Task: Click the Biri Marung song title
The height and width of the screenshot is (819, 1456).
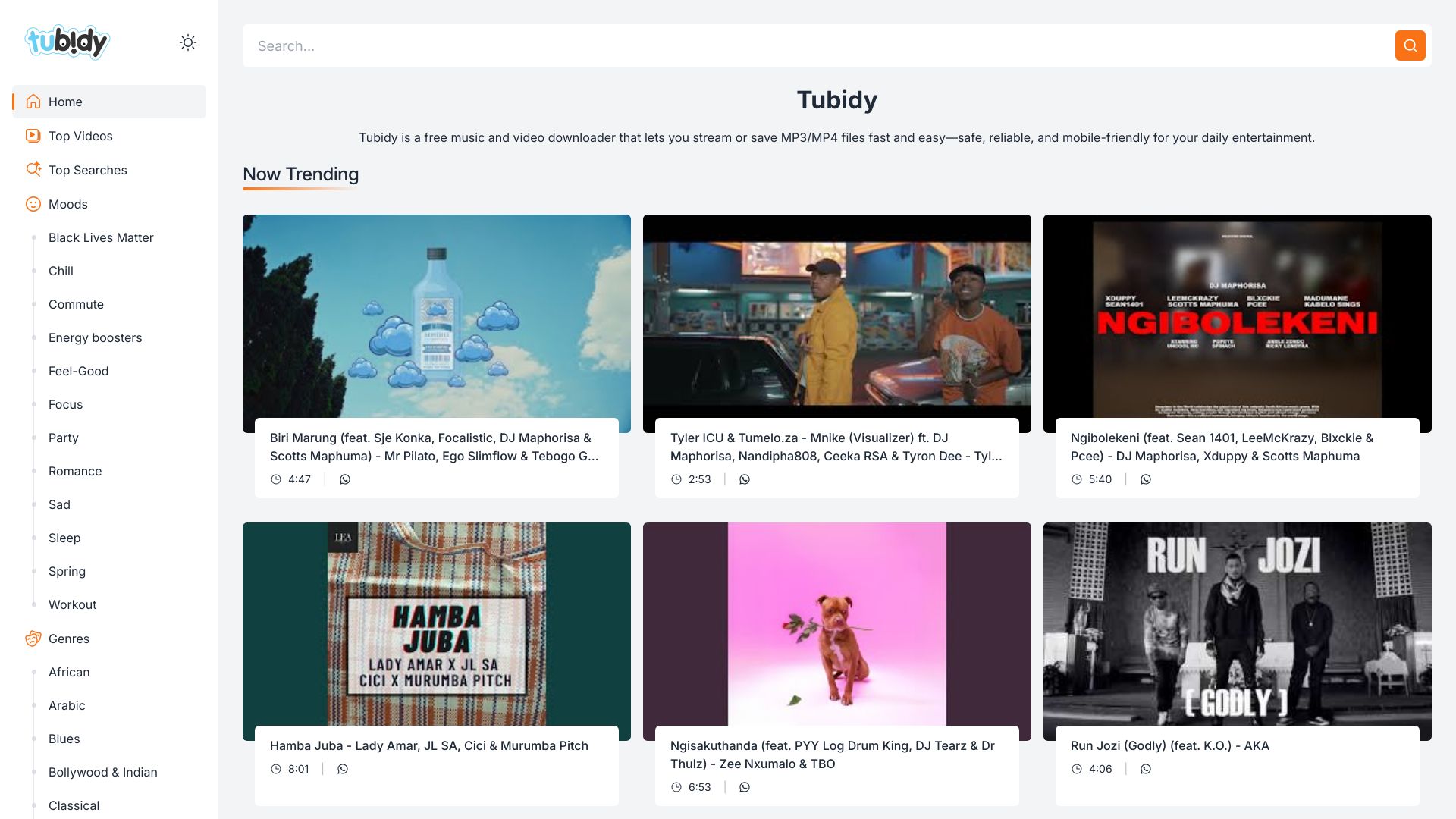Action: point(435,447)
